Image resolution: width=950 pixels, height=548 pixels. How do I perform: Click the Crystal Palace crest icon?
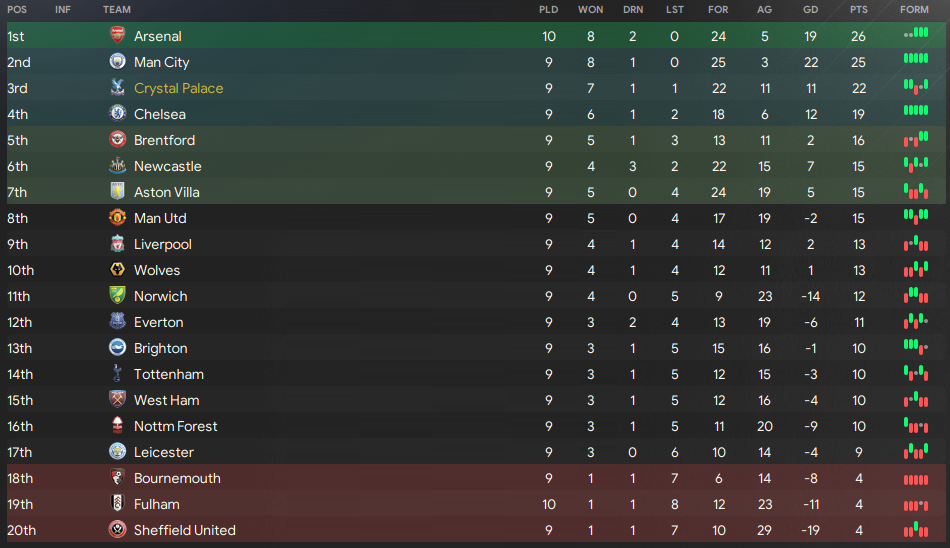pyautogui.click(x=118, y=87)
